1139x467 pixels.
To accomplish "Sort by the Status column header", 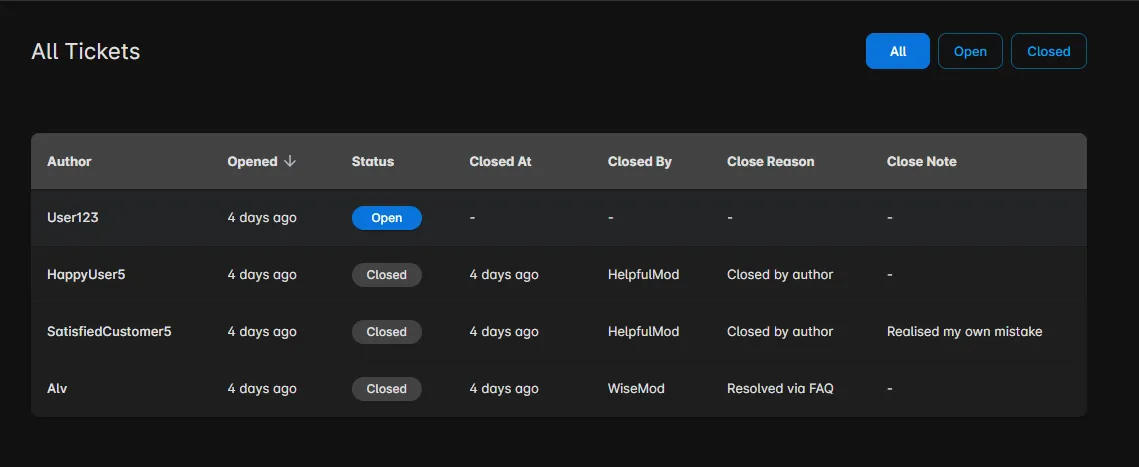I will pyautogui.click(x=372, y=162).
